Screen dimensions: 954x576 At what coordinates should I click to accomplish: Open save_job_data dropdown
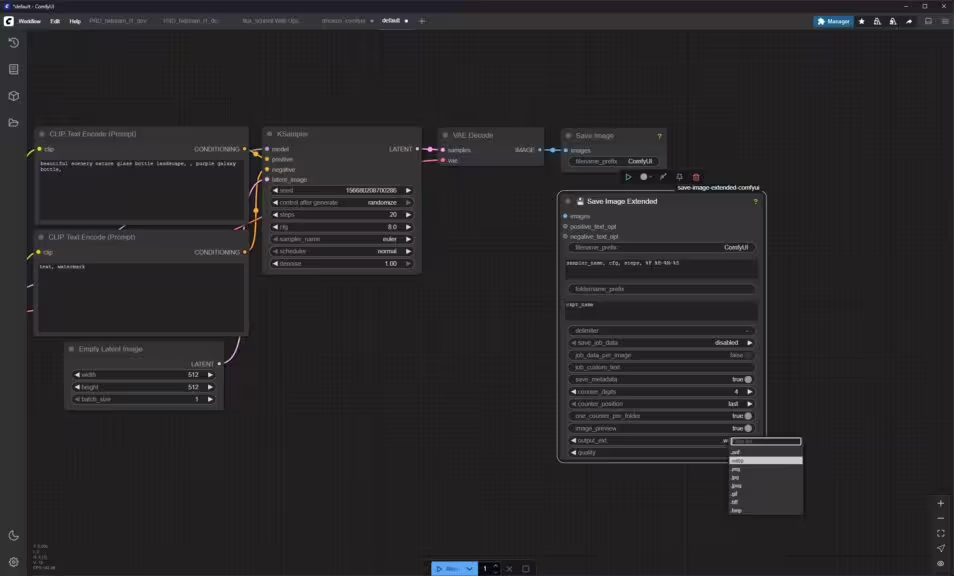tap(662, 343)
